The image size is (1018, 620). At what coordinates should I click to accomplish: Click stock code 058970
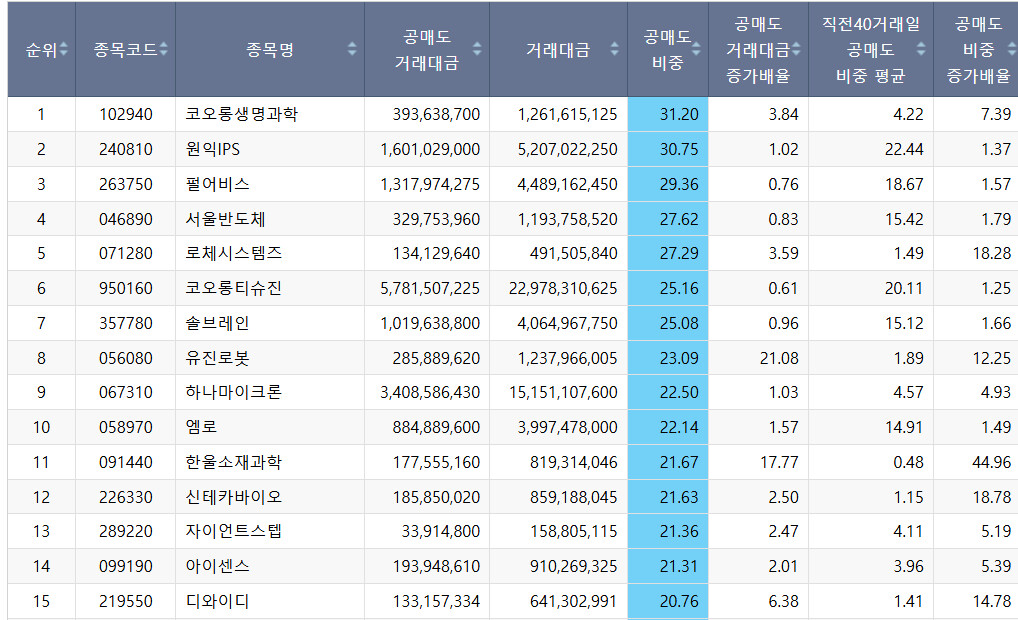click(x=126, y=427)
